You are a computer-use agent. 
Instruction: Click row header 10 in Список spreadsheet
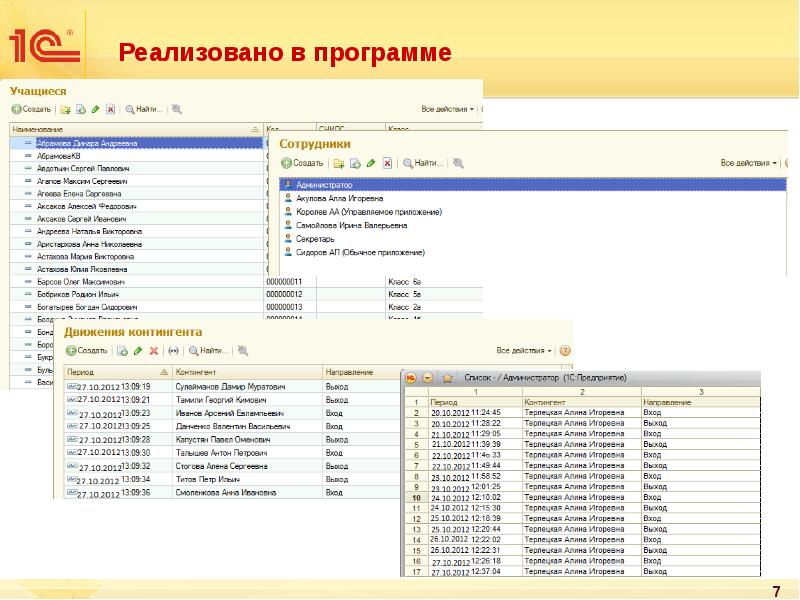click(x=416, y=497)
